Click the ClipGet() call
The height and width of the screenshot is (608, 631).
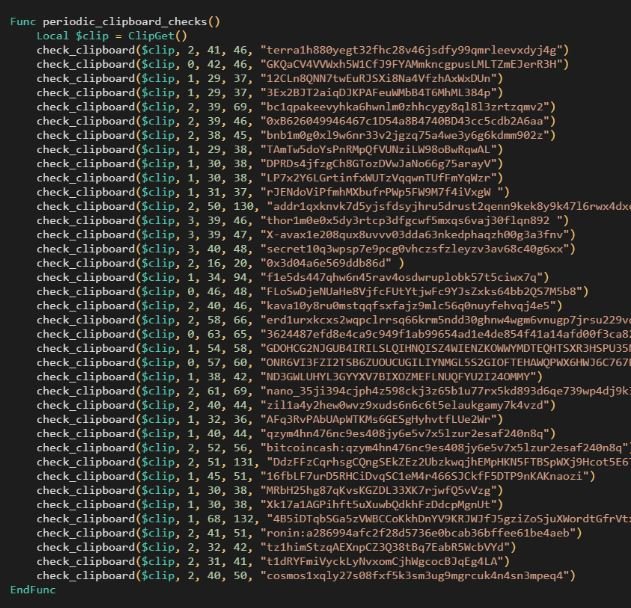(158, 36)
